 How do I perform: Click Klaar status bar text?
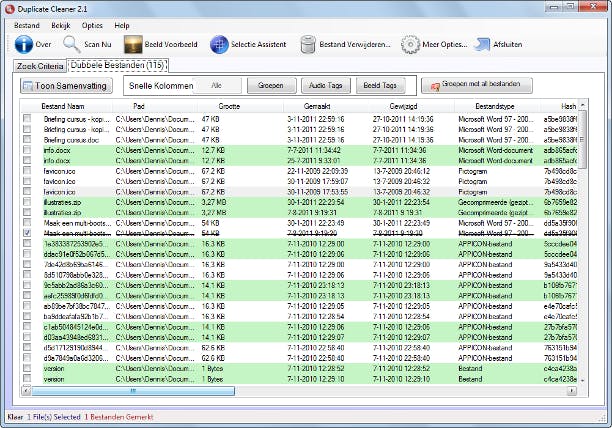tap(15, 417)
